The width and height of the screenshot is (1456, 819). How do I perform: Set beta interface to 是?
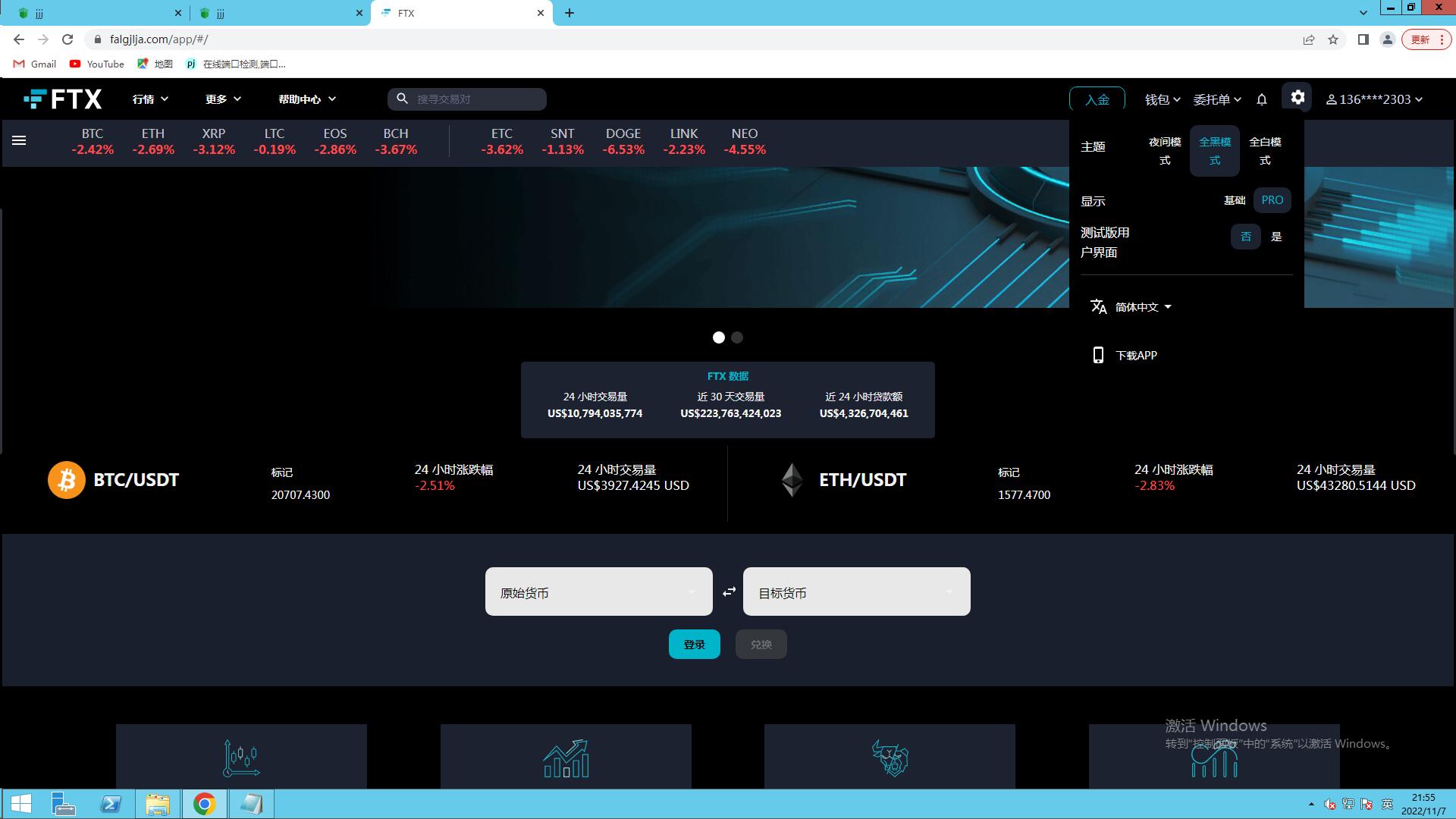[1277, 237]
